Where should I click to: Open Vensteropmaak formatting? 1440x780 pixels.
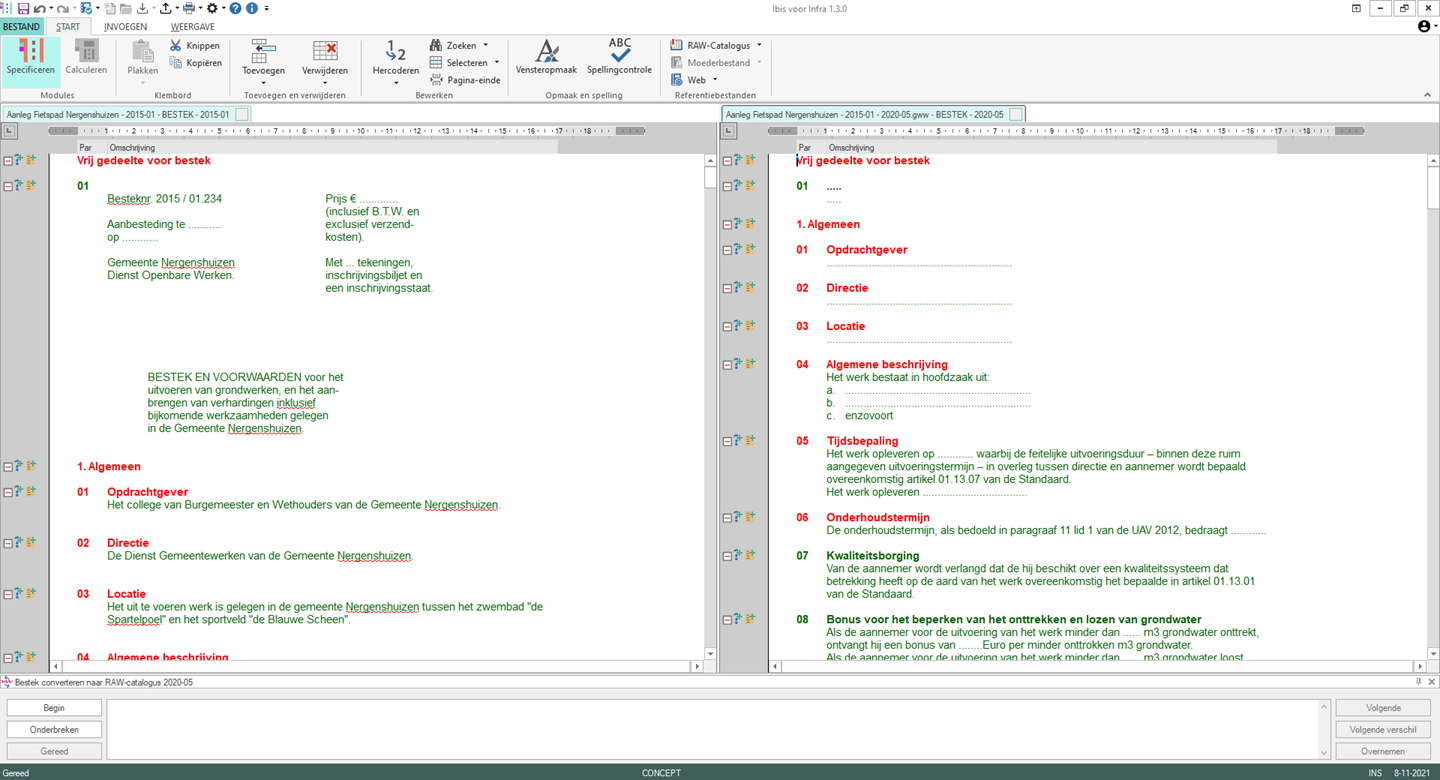click(x=546, y=57)
